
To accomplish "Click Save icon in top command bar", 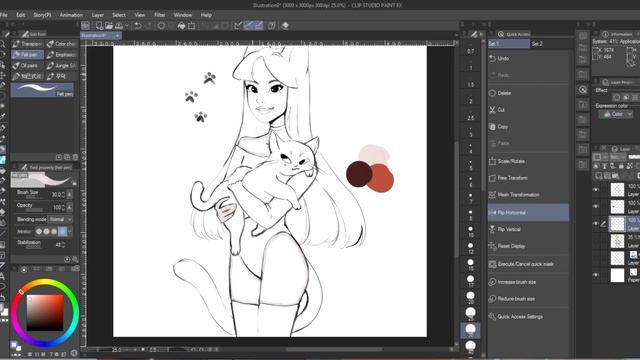I will point(119,26).
